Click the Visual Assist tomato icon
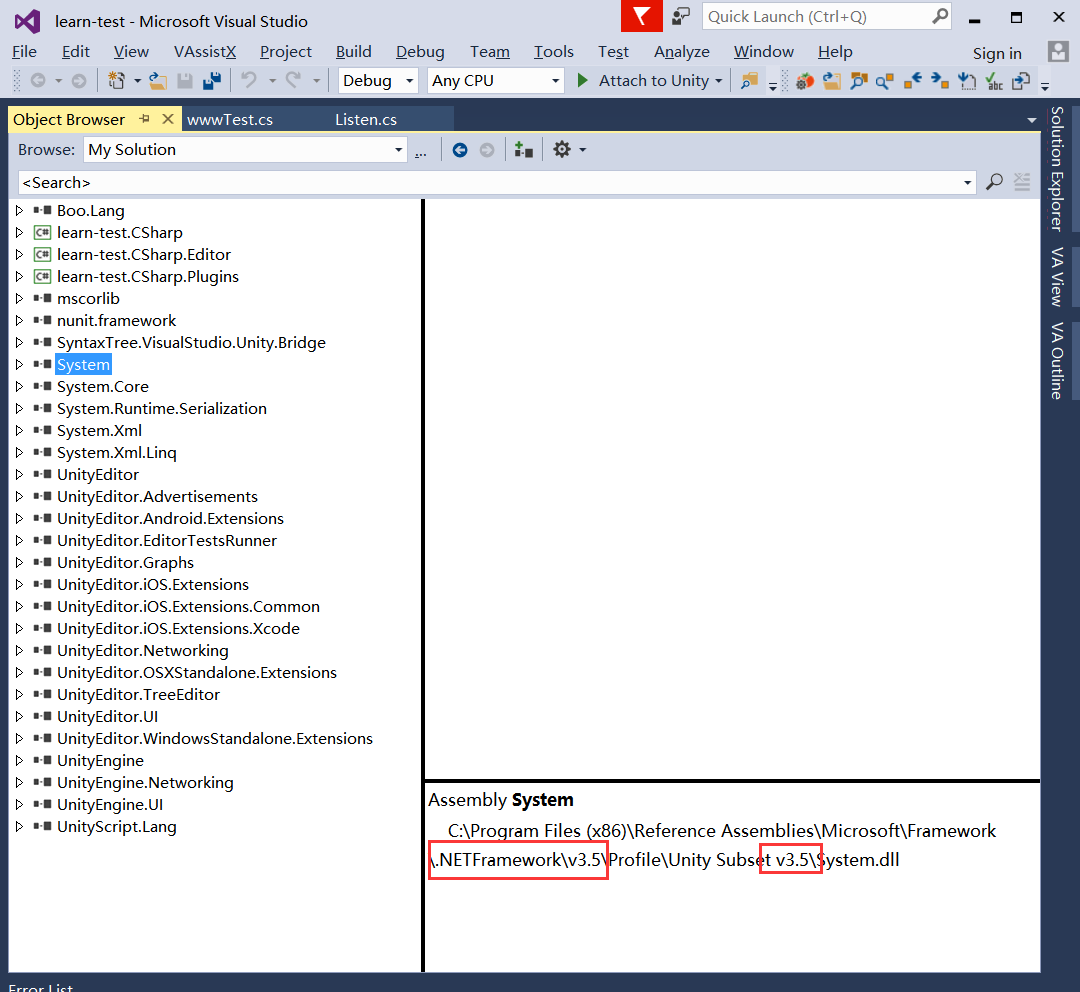 pyautogui.click(x=804, y=81)
